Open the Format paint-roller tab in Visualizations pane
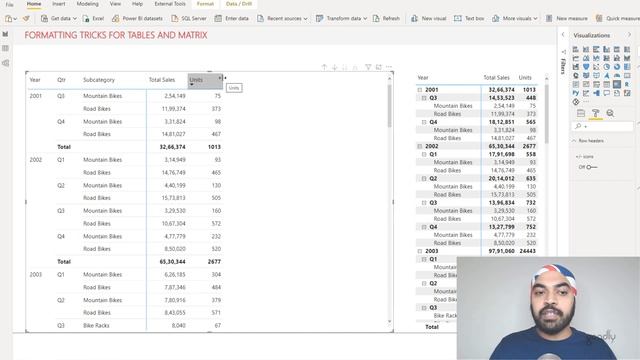This screenshot has width=640, height=360. coord(596,113)
